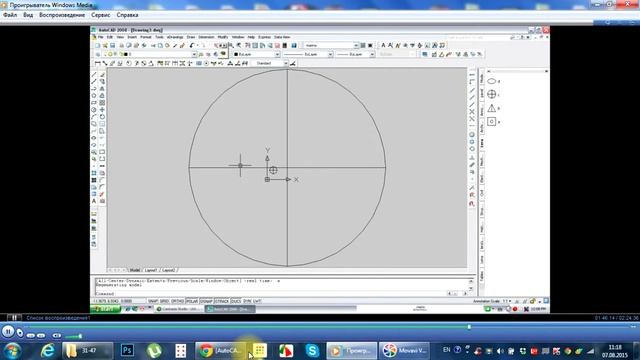Open Skype from the taskbar
The width and height of the screenshot is (640, 360).
point(312,350)
